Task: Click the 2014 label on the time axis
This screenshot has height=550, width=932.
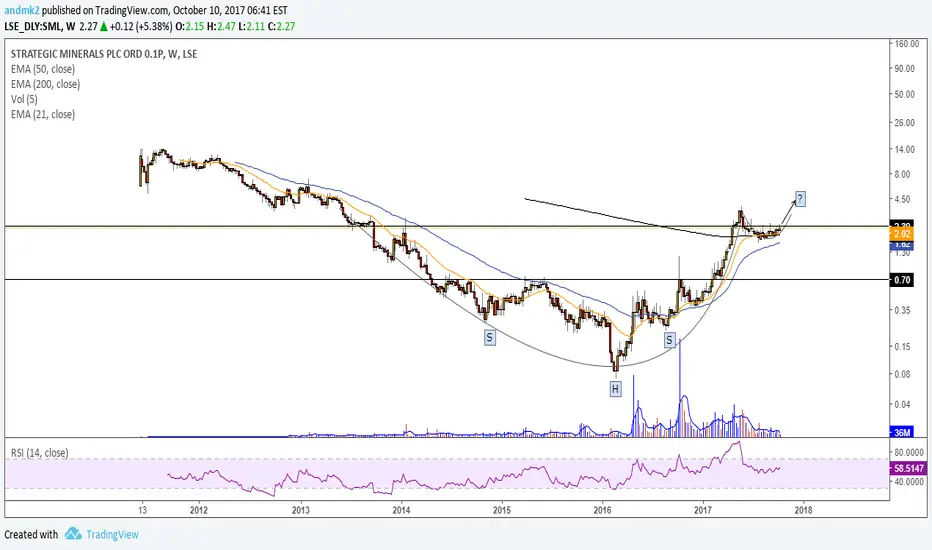Action: pyautogui.click(x=401, y=510)
